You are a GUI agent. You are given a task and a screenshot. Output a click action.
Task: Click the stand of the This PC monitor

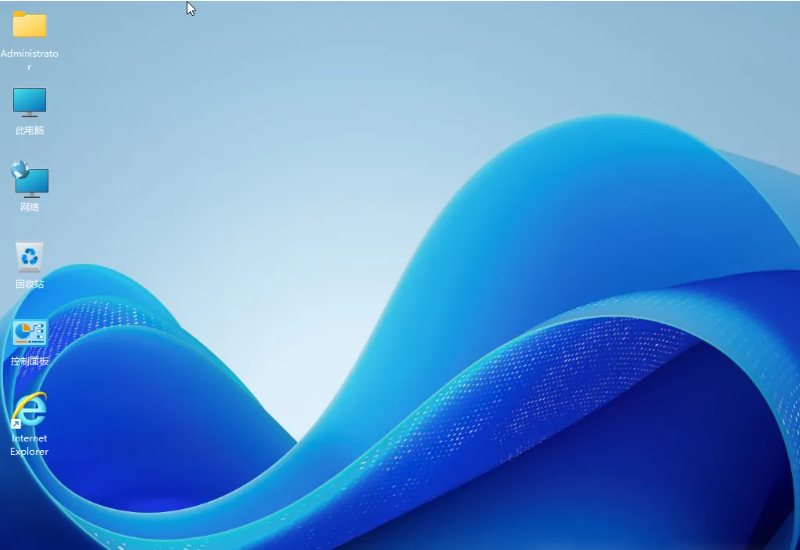(29, 115)
